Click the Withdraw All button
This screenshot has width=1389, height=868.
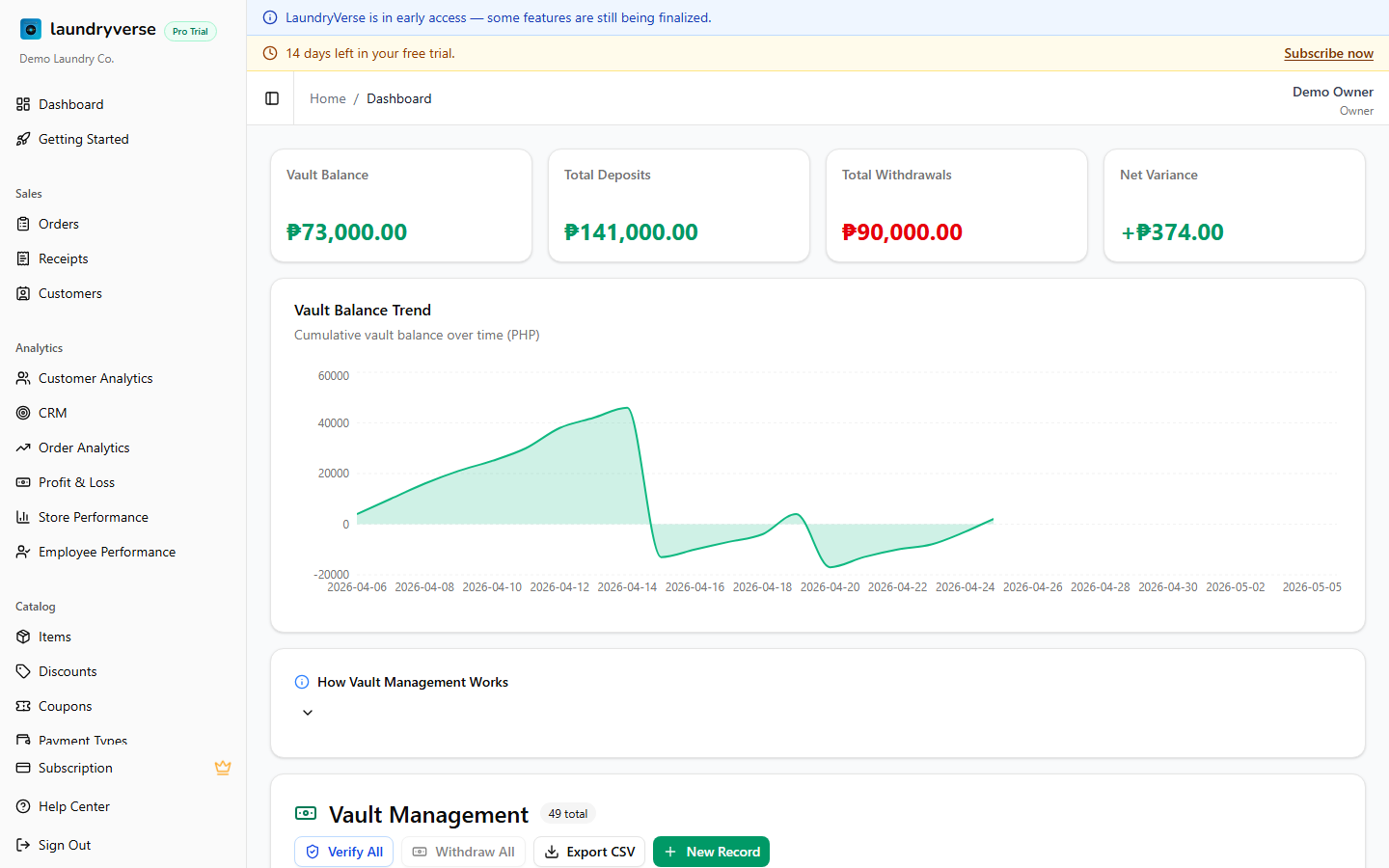pos(463,852)
